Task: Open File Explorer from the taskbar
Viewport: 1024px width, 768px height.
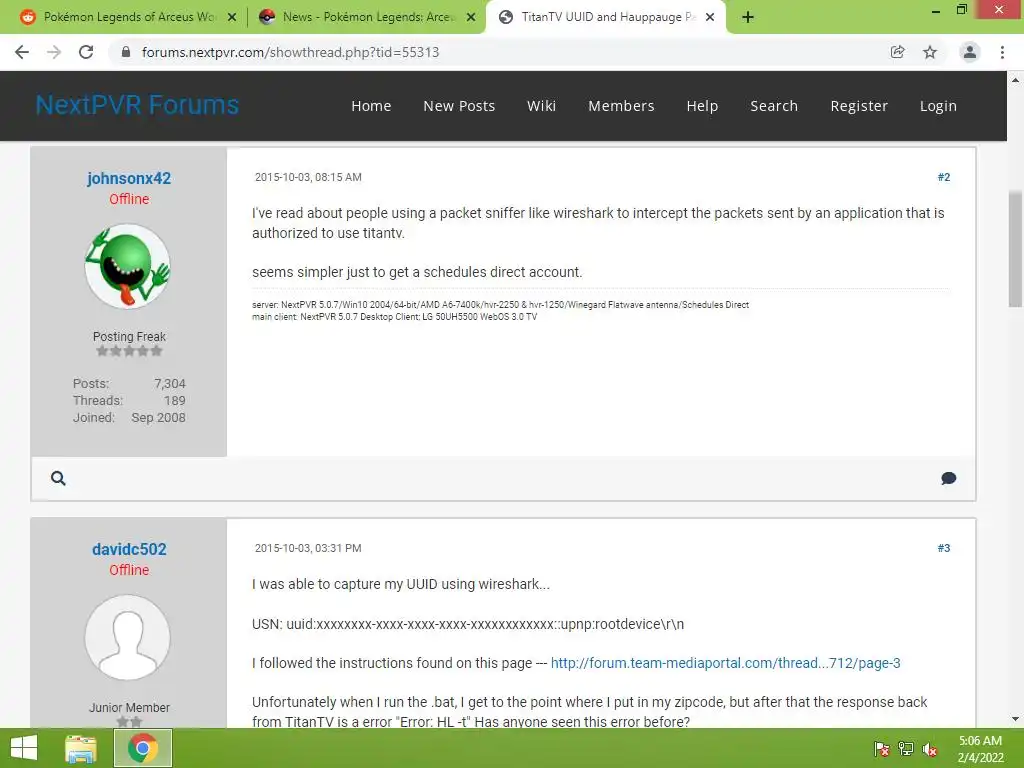Action: pyautogui.click(x=81, y=748)
